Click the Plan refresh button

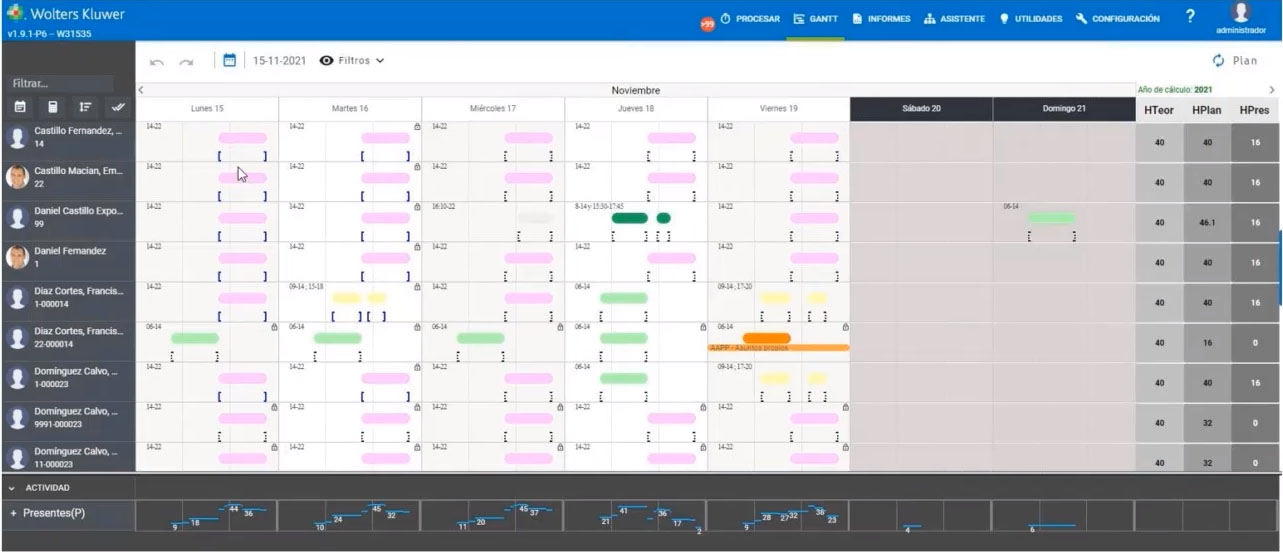coord(1234,61)
